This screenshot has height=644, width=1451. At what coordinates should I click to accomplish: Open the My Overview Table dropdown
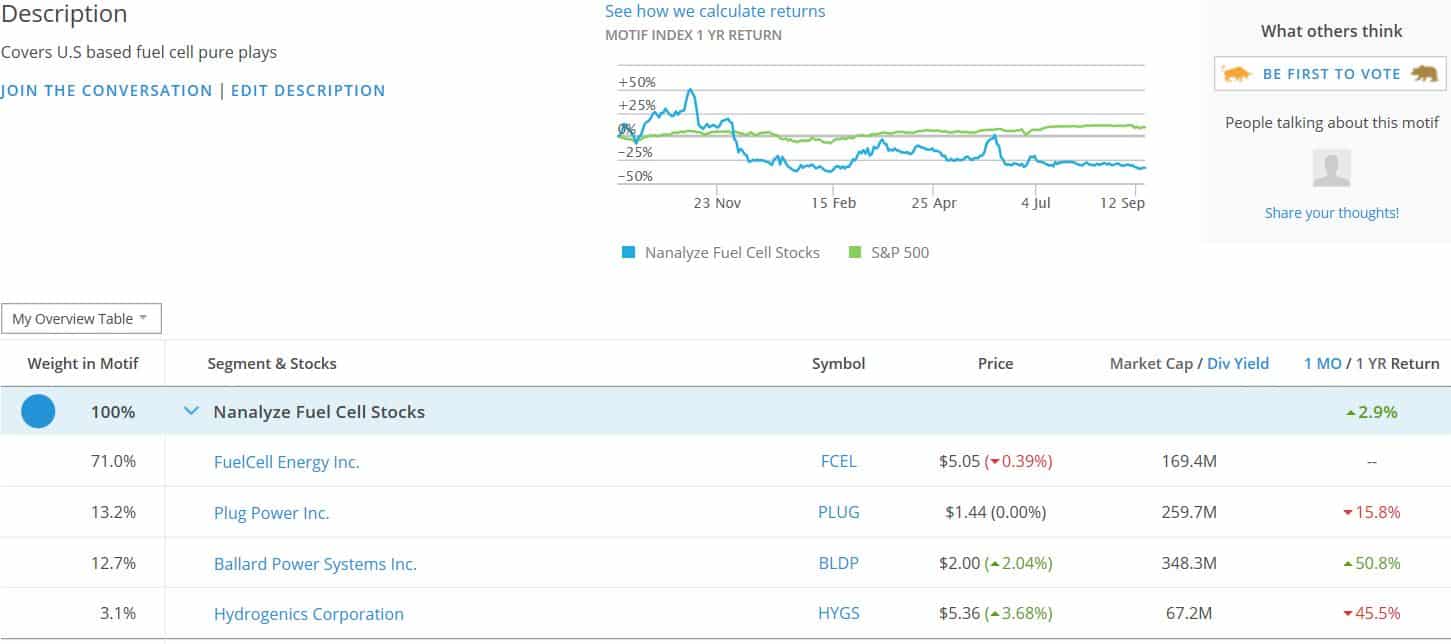coord(81,319)
